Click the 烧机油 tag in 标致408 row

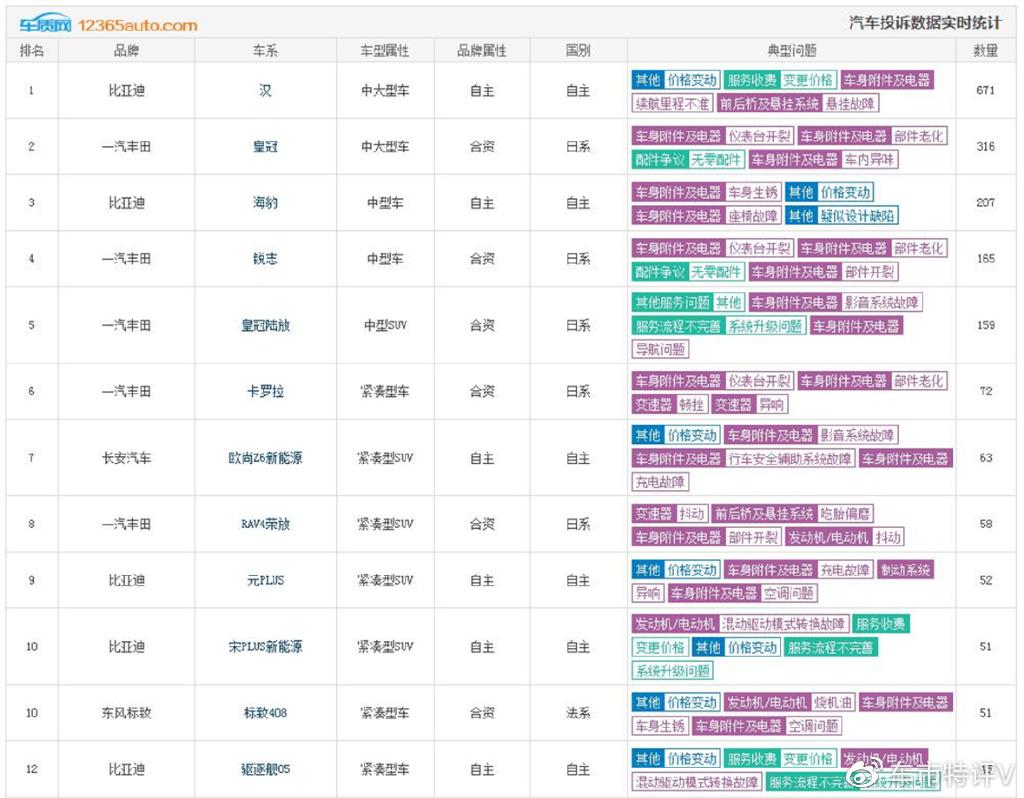833,703
